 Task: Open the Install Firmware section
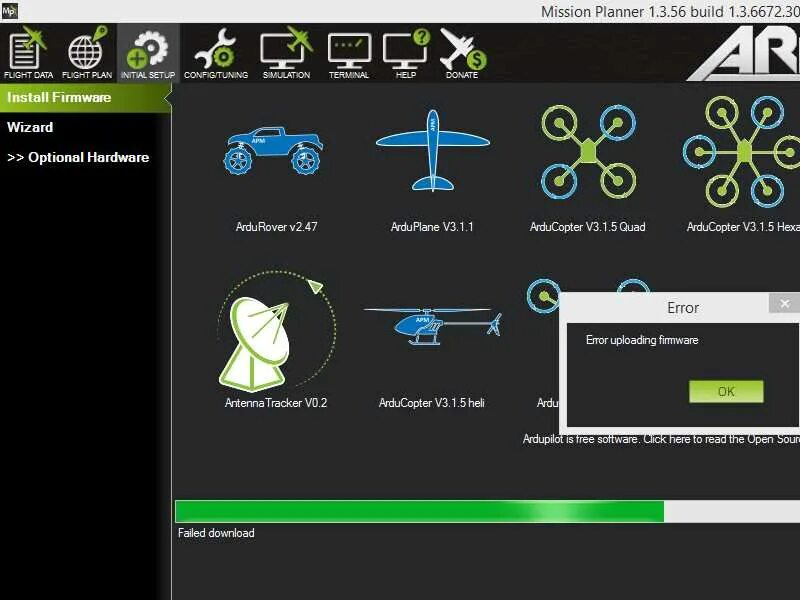tap(86, 97)
